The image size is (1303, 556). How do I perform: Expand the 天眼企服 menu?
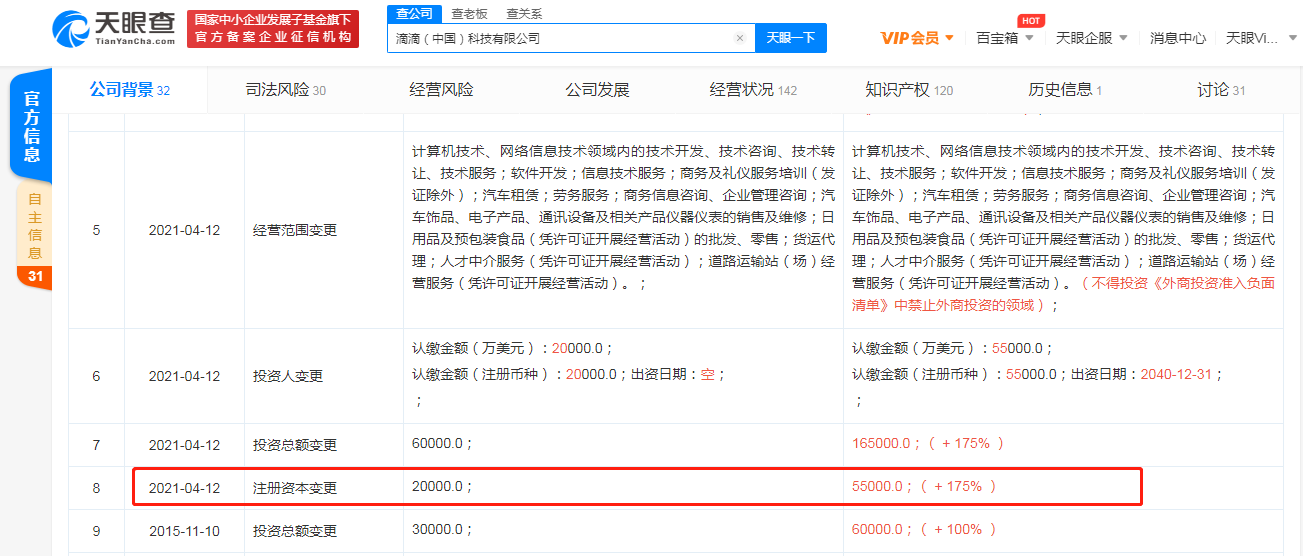click(x=1091, y=38)
